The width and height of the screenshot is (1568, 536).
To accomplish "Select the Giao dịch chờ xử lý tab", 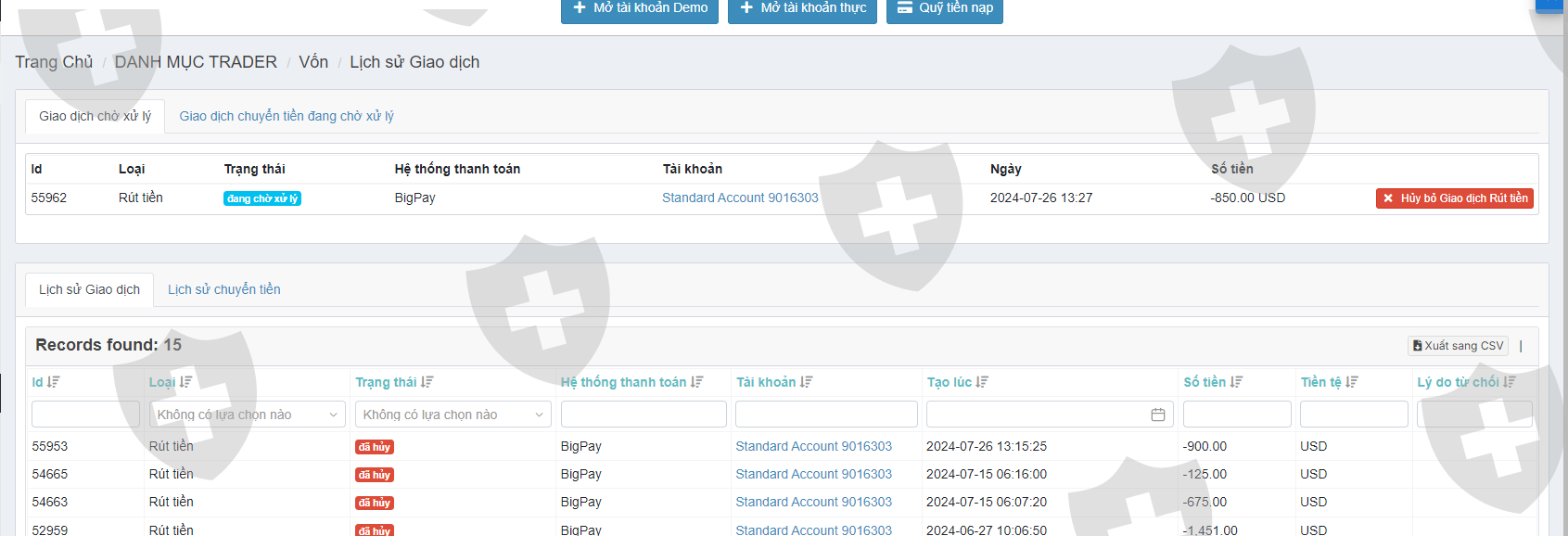I will point(95,116).
